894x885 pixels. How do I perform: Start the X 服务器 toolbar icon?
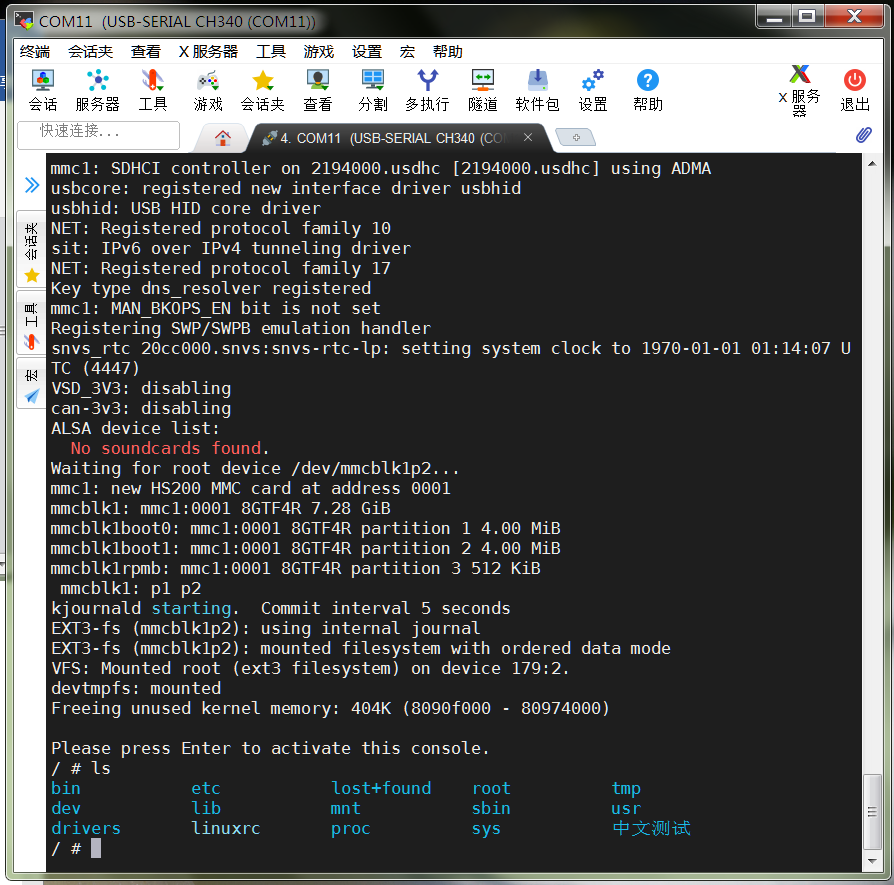tap(799, 90)
